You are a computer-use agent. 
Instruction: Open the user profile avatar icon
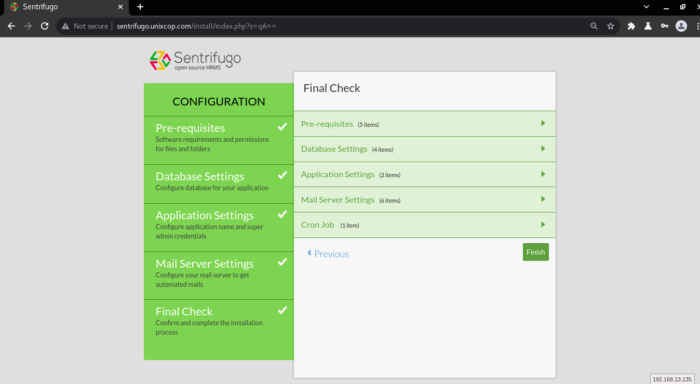(681, 26)
